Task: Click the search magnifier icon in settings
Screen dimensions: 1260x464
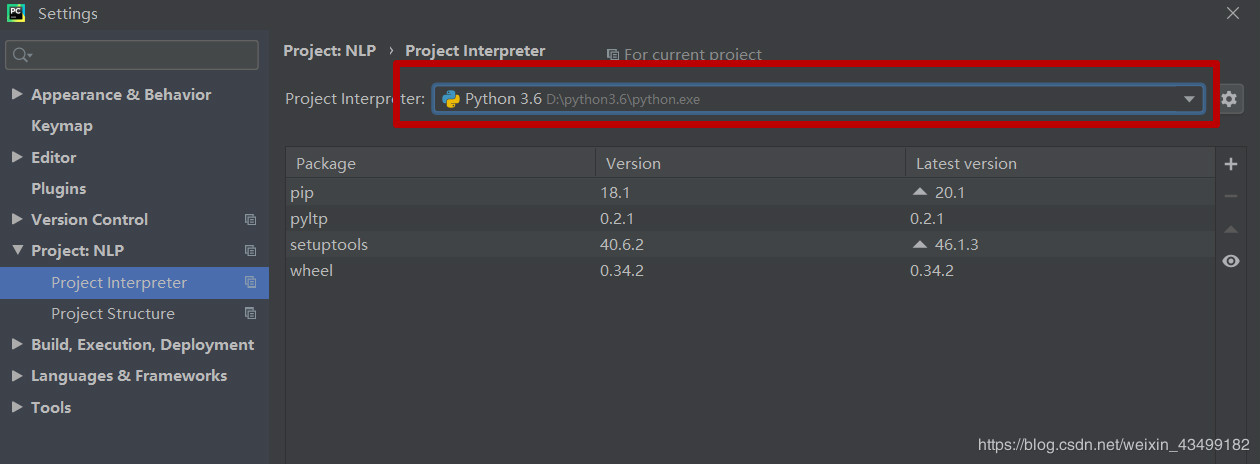Action: click(22, 55)
